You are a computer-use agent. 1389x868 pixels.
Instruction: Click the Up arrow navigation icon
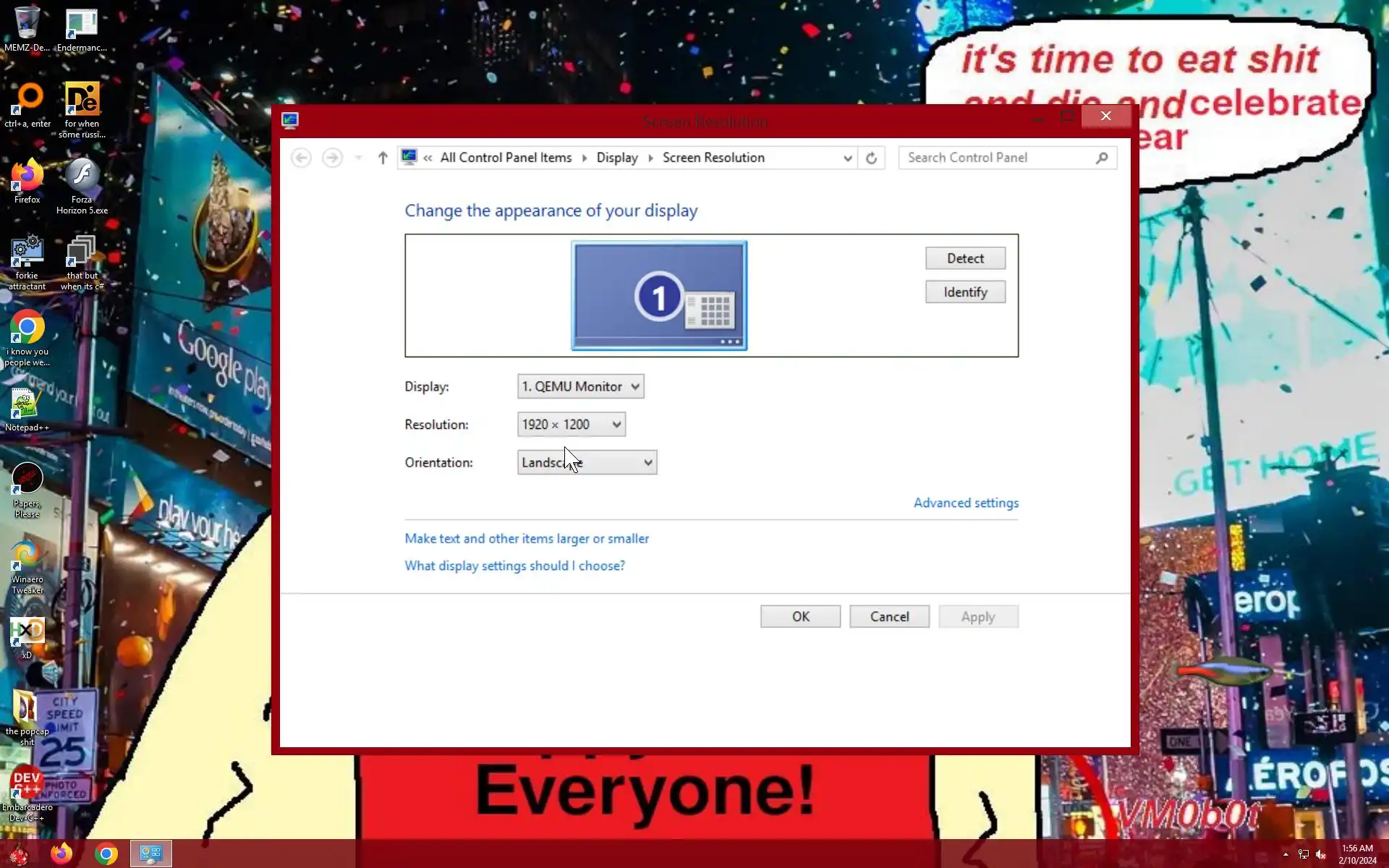(x=383, y=158)
